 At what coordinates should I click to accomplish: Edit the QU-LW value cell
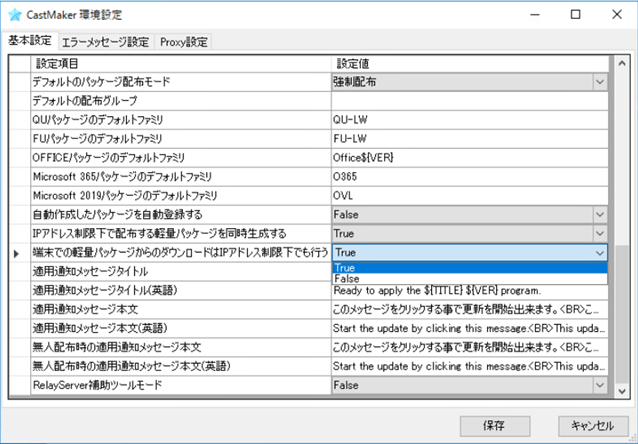click(x=470, y=120)
